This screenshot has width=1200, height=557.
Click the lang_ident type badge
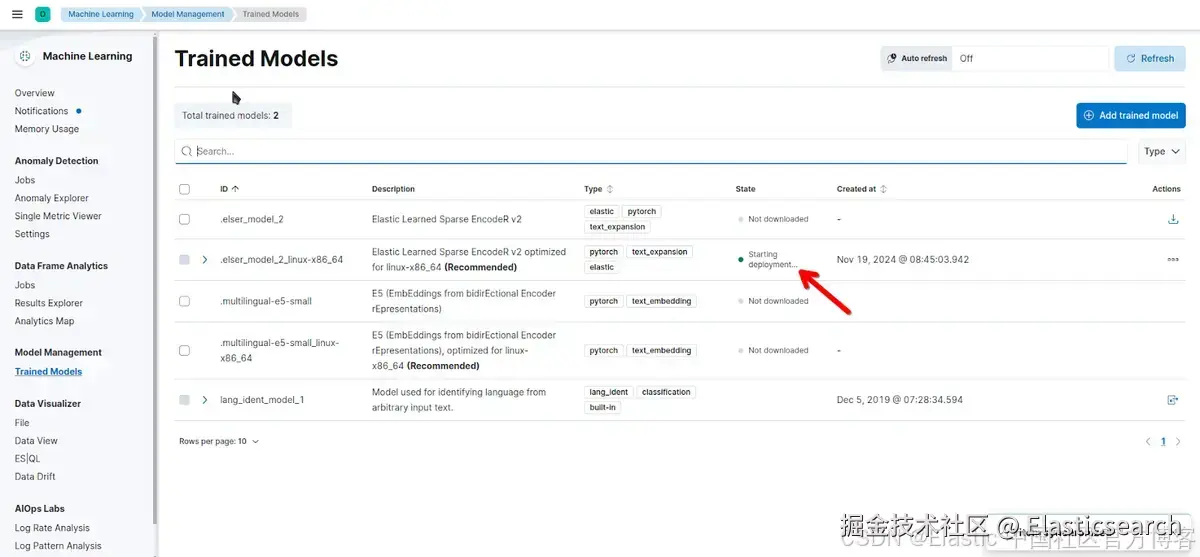[609, 392]
